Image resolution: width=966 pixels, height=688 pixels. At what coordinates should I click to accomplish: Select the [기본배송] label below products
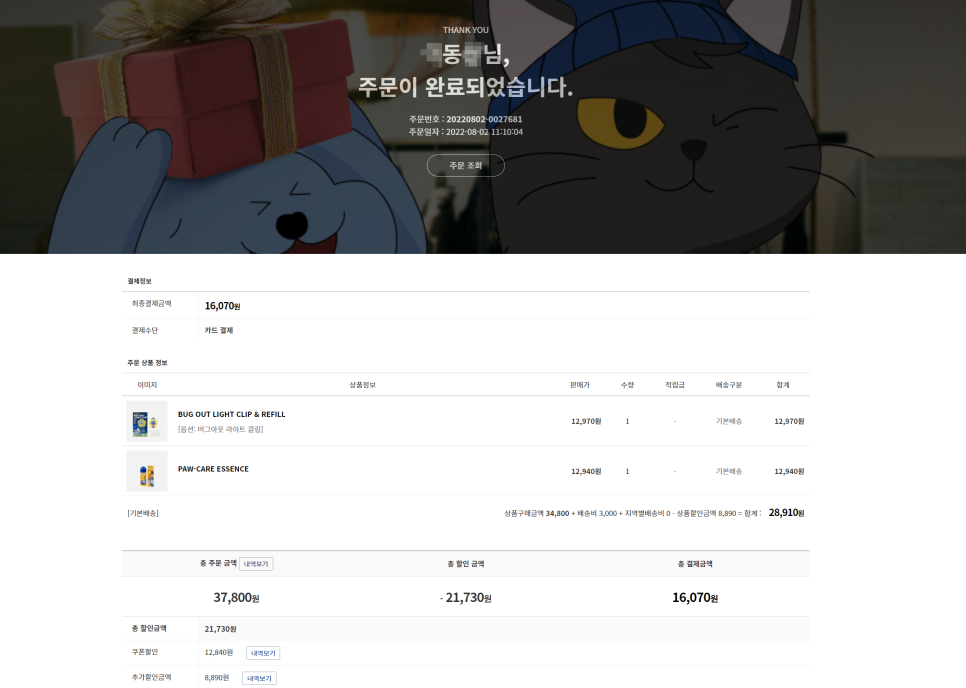tap(143, 513)
